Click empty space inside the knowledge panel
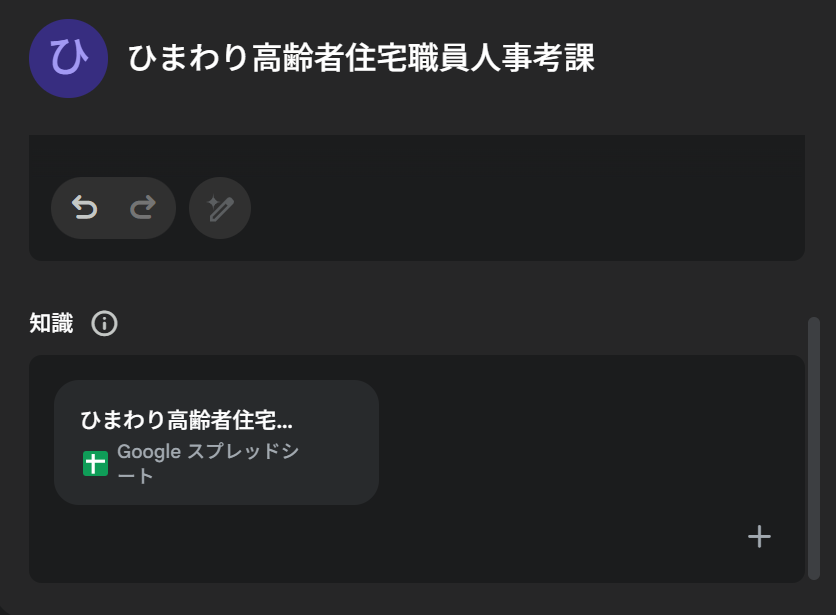The height and width of the screenshot is (615, 836). (580, 430)
